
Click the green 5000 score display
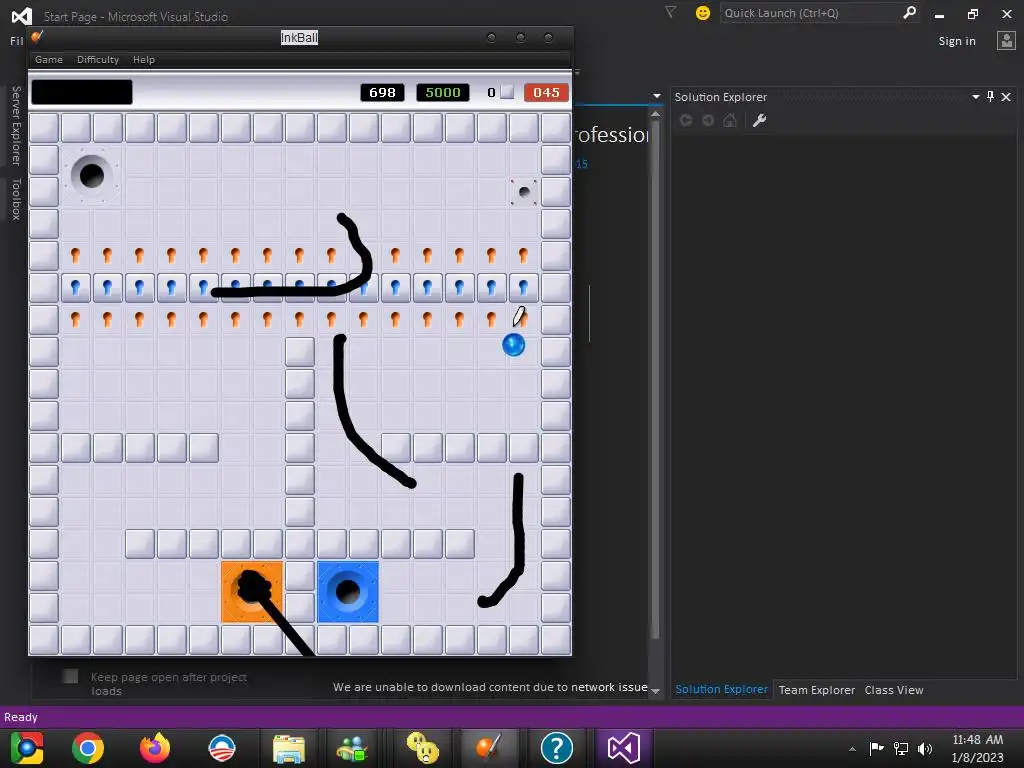(x=443, y=93)
